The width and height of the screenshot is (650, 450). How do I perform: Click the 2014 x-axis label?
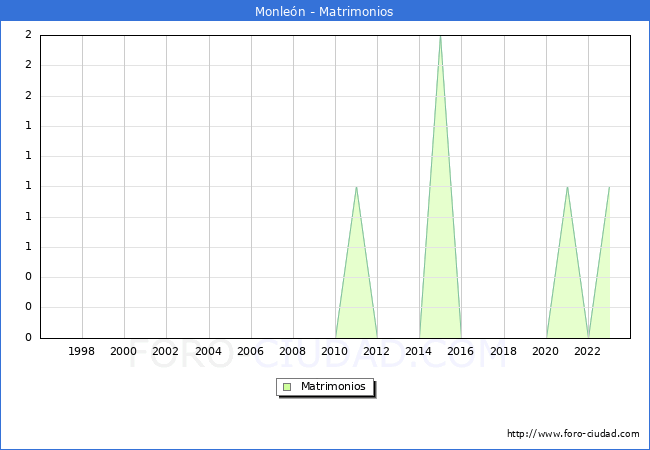tap(419, 351)
